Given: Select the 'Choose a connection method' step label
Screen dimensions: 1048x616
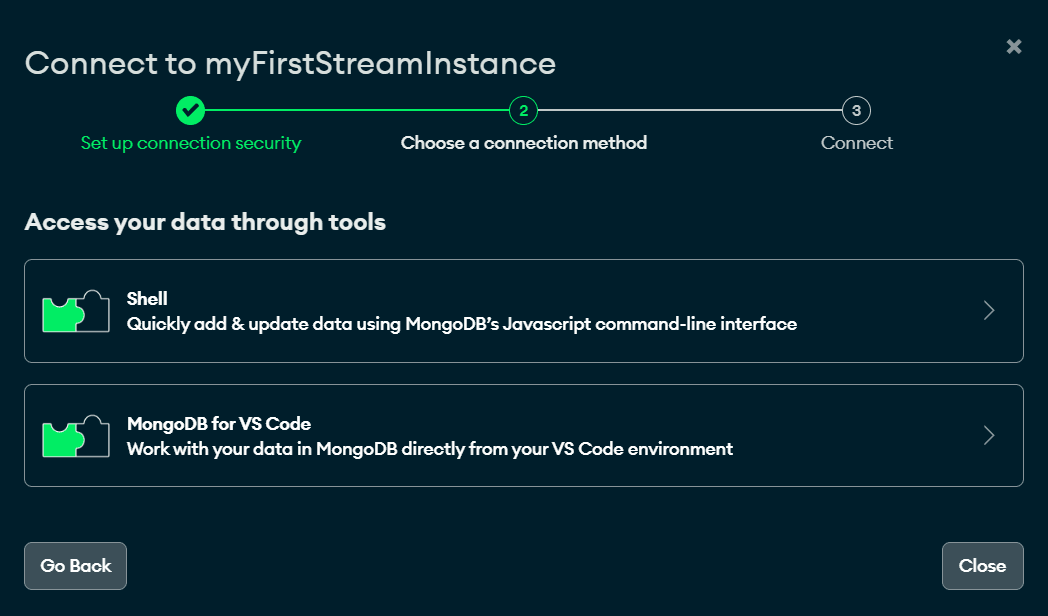Looking at the screenshot, I should tap(523, 143).
